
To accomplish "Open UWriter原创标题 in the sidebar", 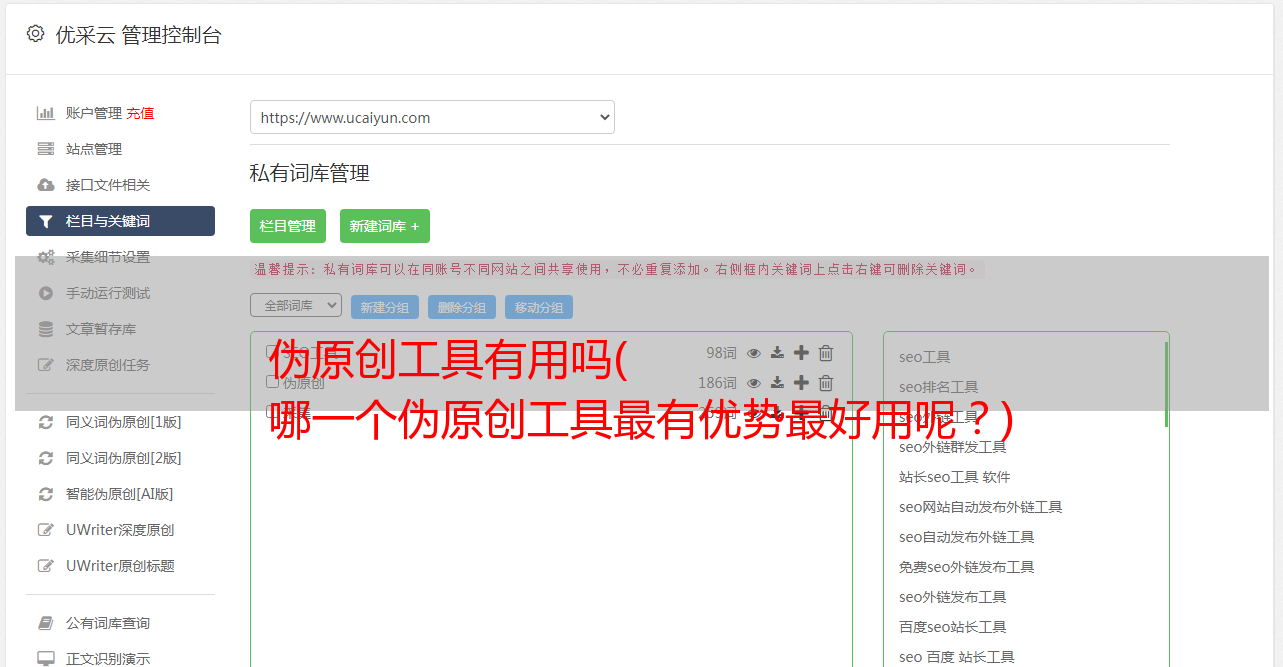I will [120, 566].
